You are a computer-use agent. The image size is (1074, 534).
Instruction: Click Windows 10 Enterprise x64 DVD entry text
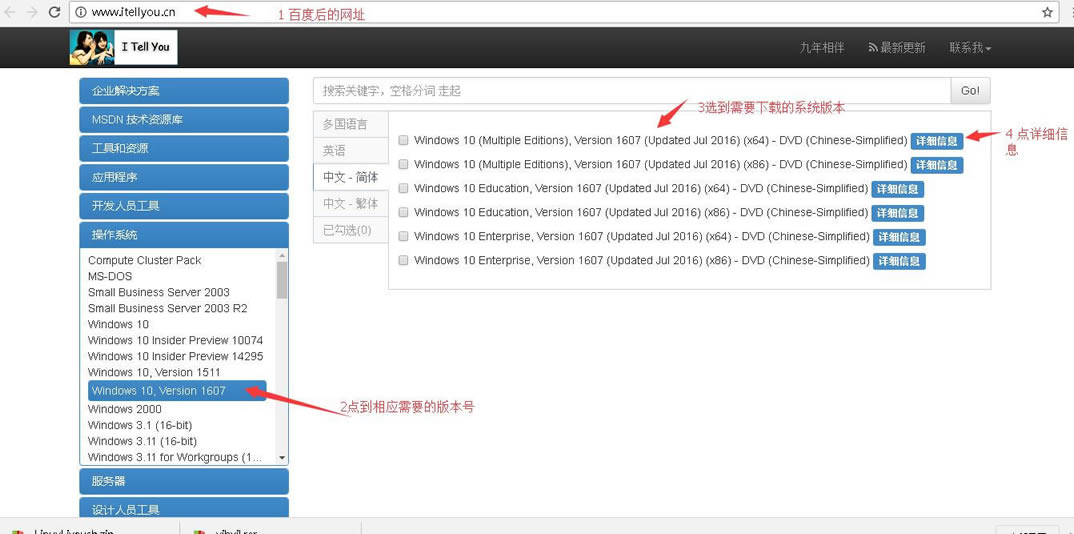pyautogui.click(x=642, y=236)
